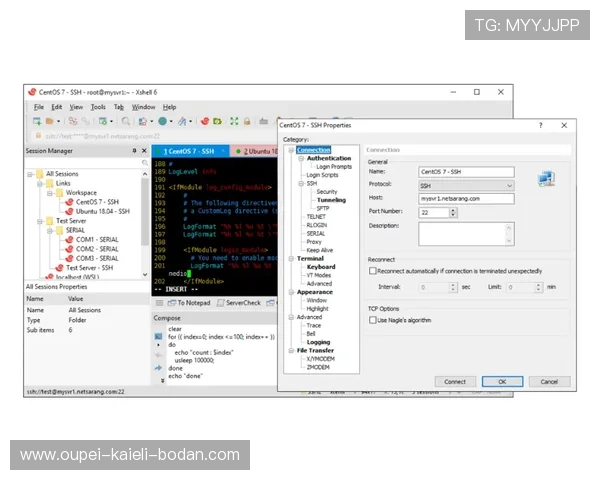
Task: Collapse the File Transfer category node
Action: (291, 351)
